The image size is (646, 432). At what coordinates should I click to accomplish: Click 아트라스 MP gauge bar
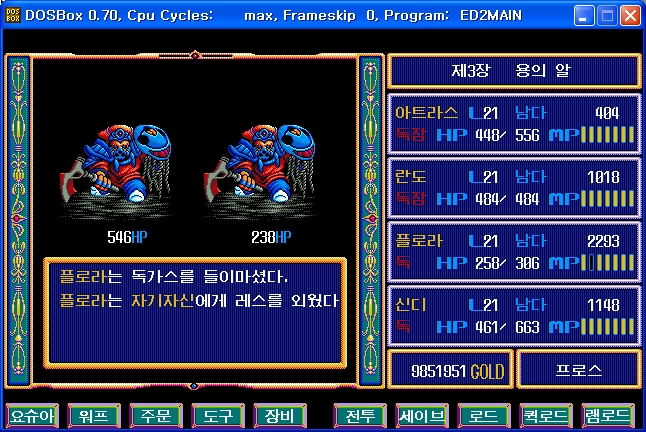click(608, 135)
